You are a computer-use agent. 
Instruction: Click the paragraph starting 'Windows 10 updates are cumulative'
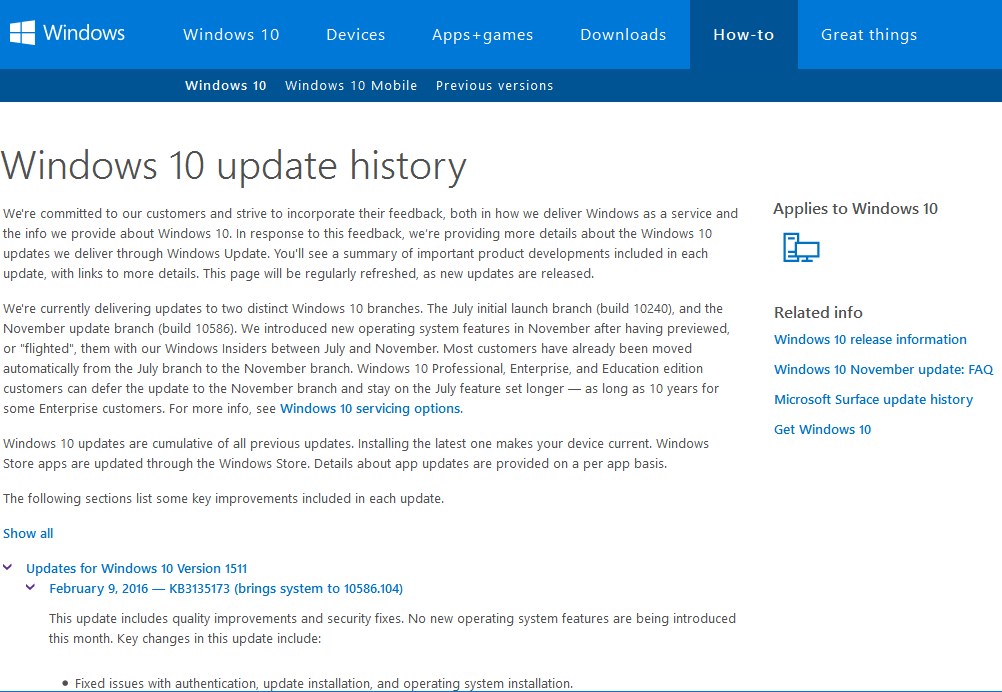(x=356, y=453)
